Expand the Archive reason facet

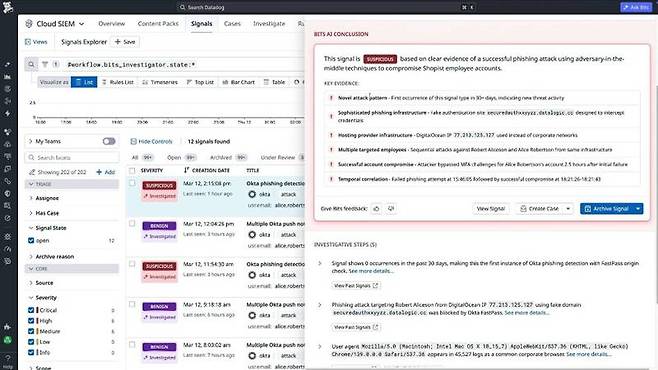point(31,256)
